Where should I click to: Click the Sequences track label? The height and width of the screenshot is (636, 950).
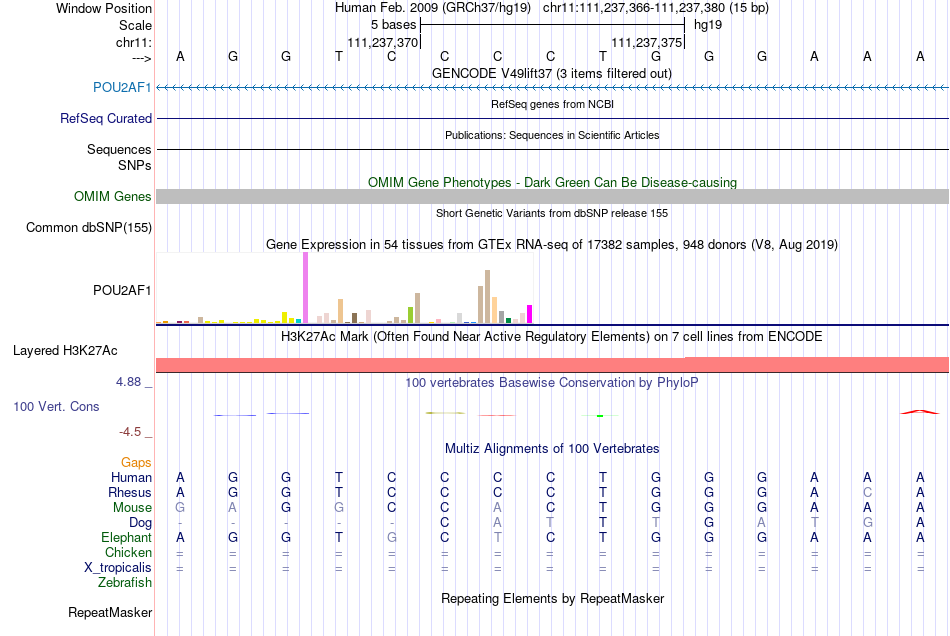point(119,150)
